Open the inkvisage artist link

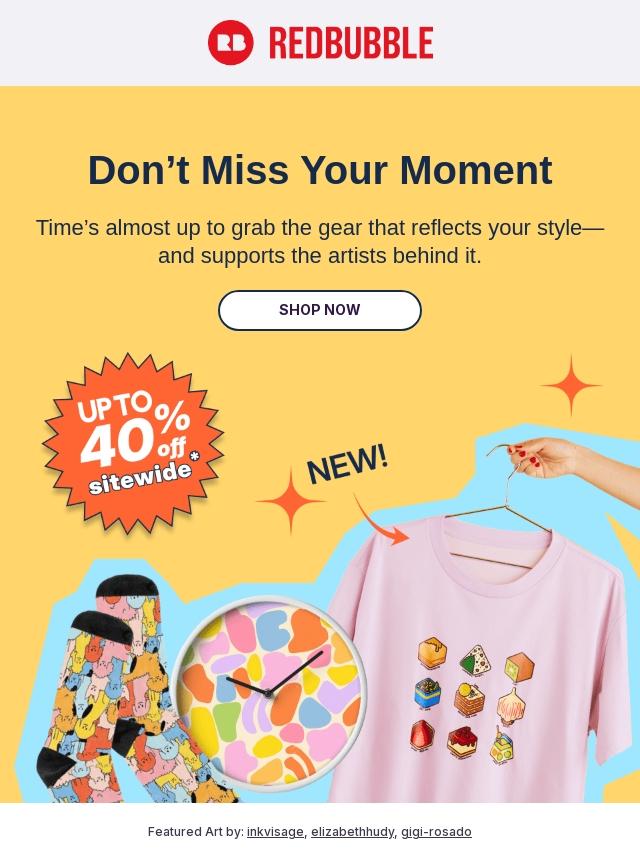click(275, 832)
